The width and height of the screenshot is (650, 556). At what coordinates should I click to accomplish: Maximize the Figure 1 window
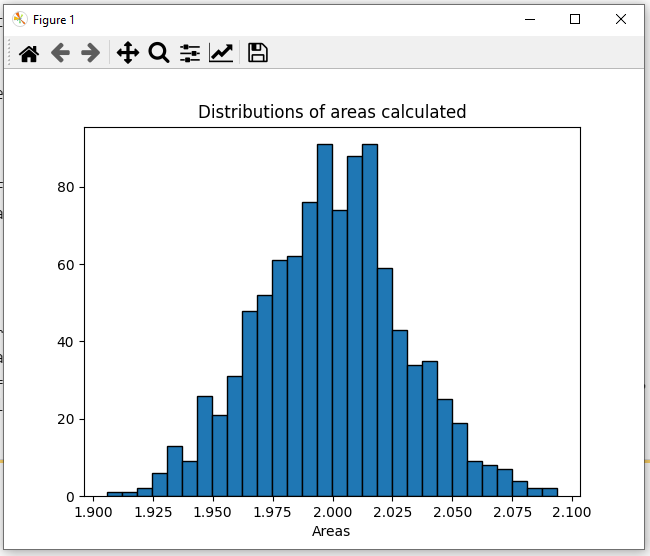coord(575,19)
